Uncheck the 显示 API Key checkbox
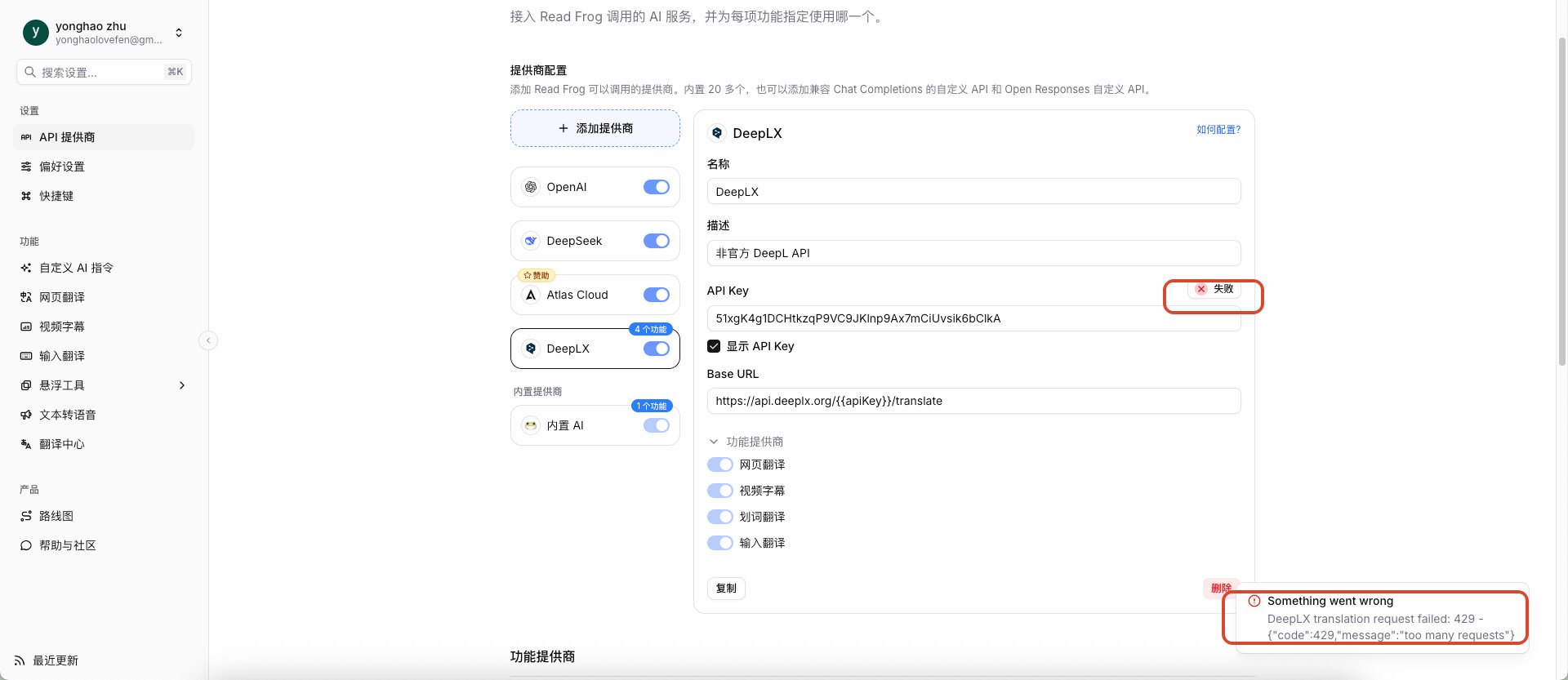Screen dimensions: 1568x680 (x=714, y=346)
